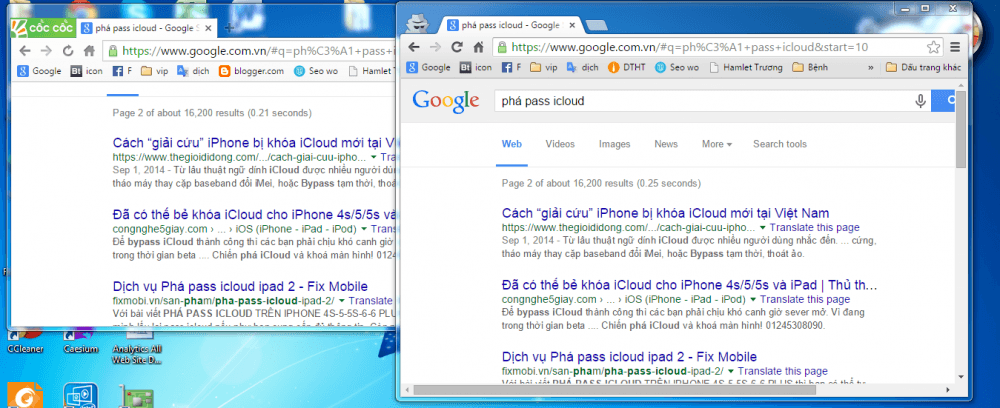Translate thegioididong result page in Chrome
Image resolution: width=1000 pixels, height=408 pixels.
(814, 228)
